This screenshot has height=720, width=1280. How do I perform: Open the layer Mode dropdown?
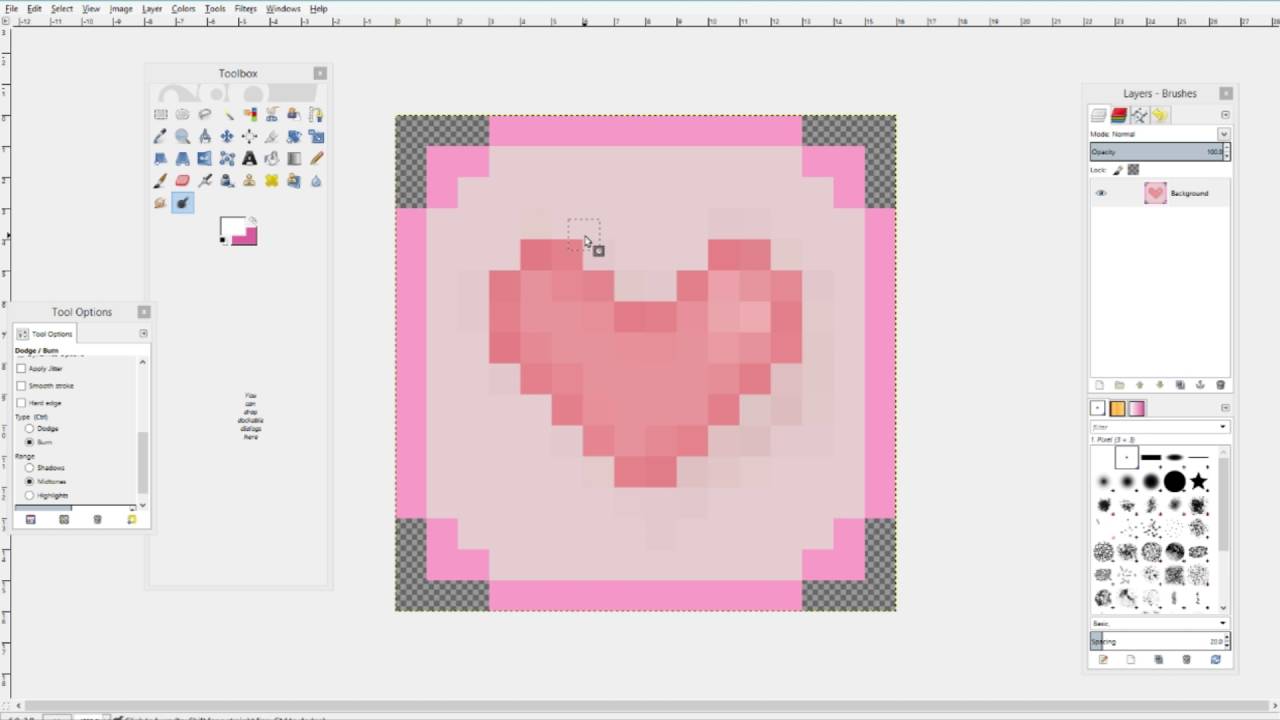[x=1224, y=133]
